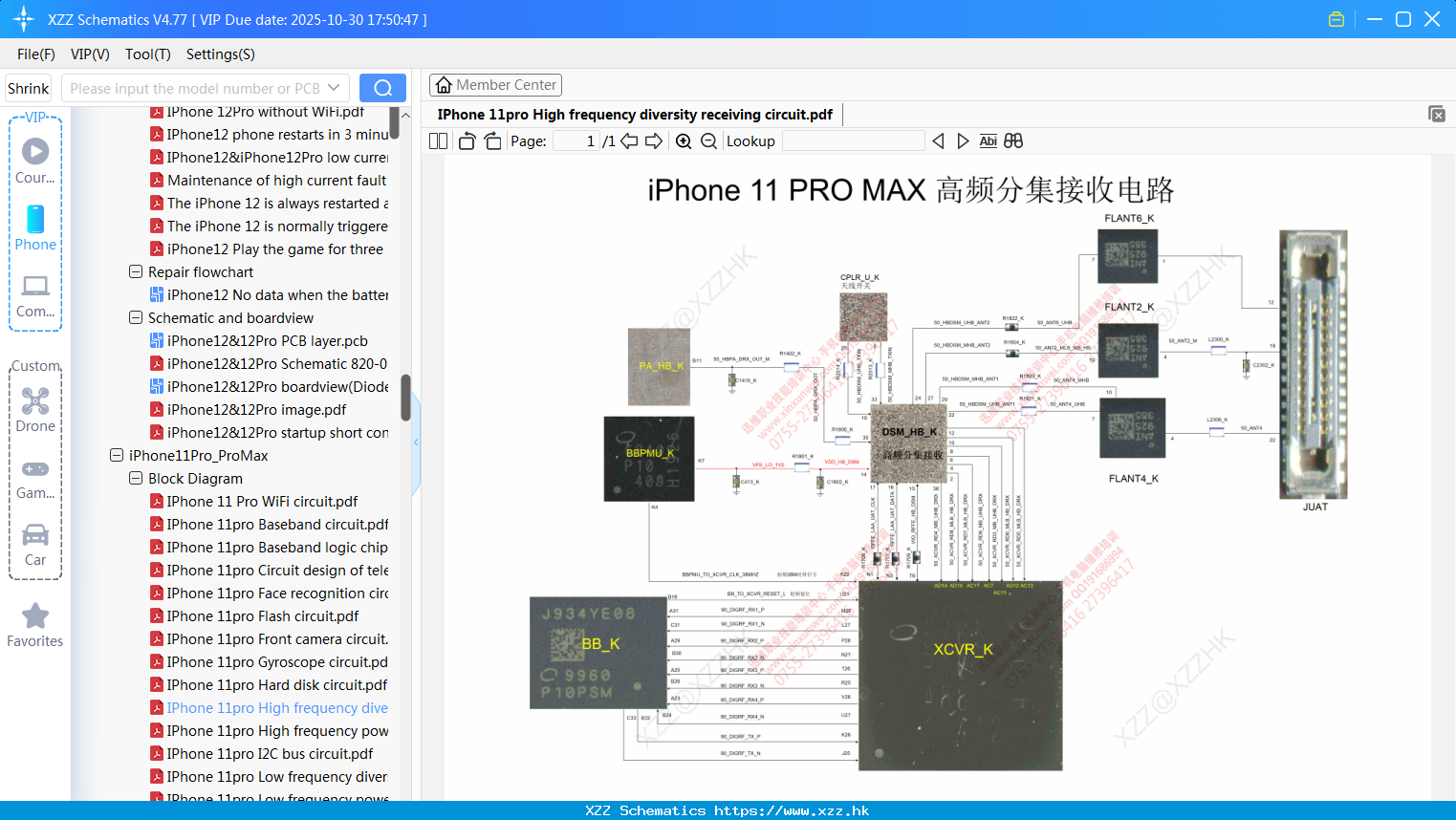Open the Car sidebar category
1456x820 pixels.
pyautogui.click(x=35, y=545)
